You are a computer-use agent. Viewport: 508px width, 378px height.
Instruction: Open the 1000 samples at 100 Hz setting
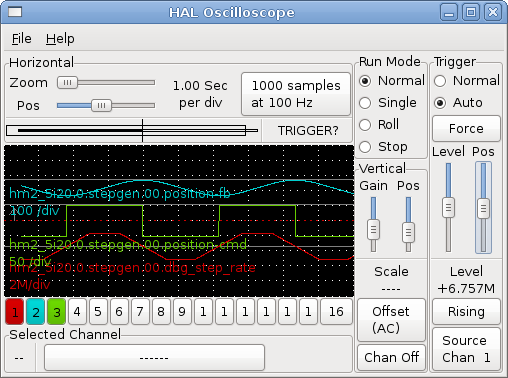pyautogui.click(x=296, y=94)
